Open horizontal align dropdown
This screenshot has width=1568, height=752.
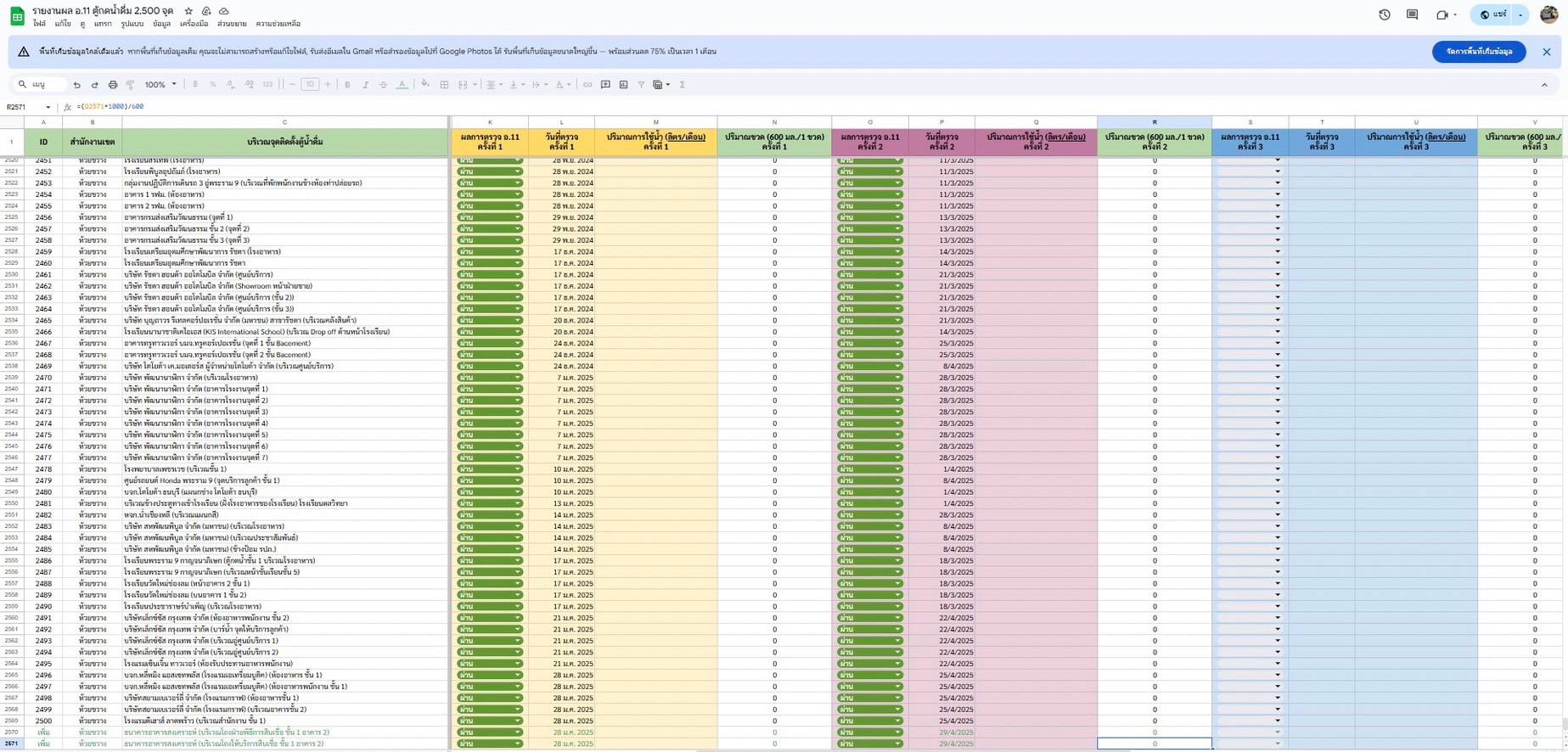(x=493, y=85)
